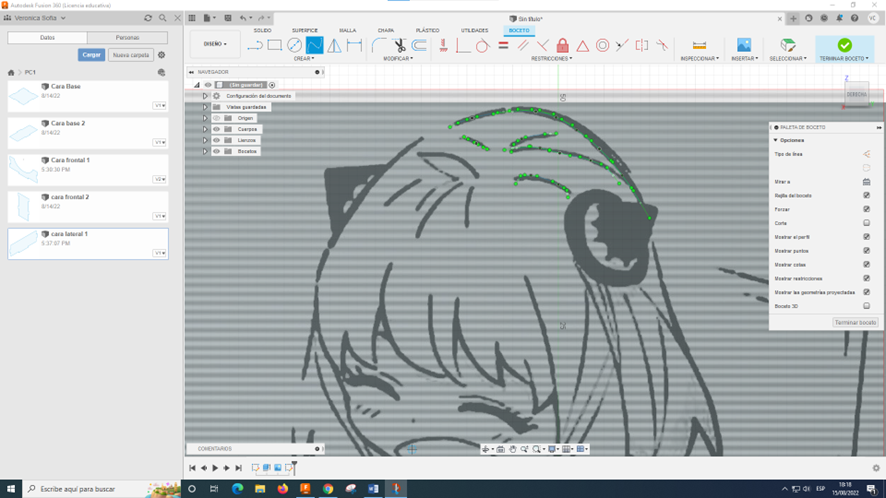Open the pan hand navigation tool
Screen dimensions: 886x498
(513, 449)
